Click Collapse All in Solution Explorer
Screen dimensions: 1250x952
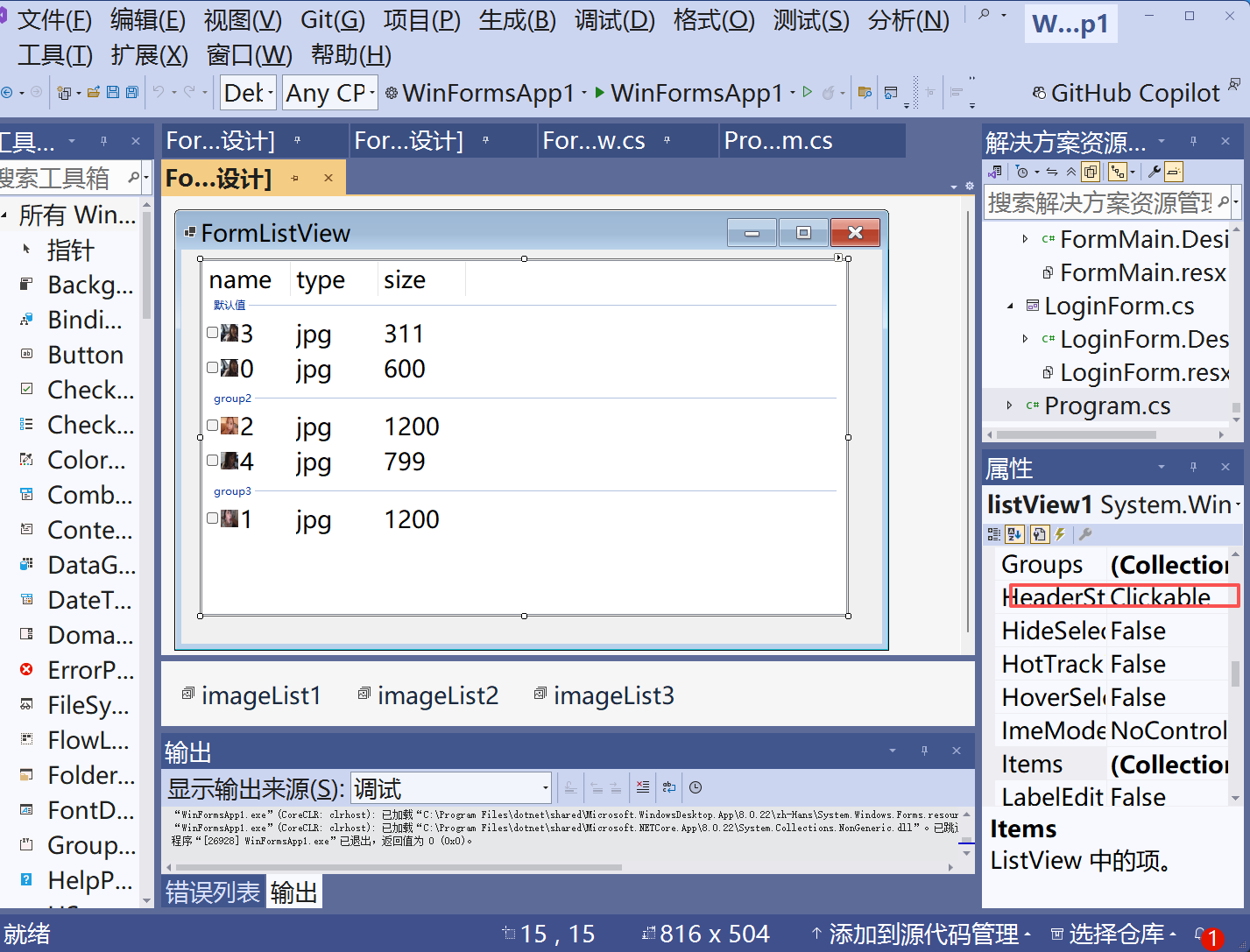point(1071,172)
